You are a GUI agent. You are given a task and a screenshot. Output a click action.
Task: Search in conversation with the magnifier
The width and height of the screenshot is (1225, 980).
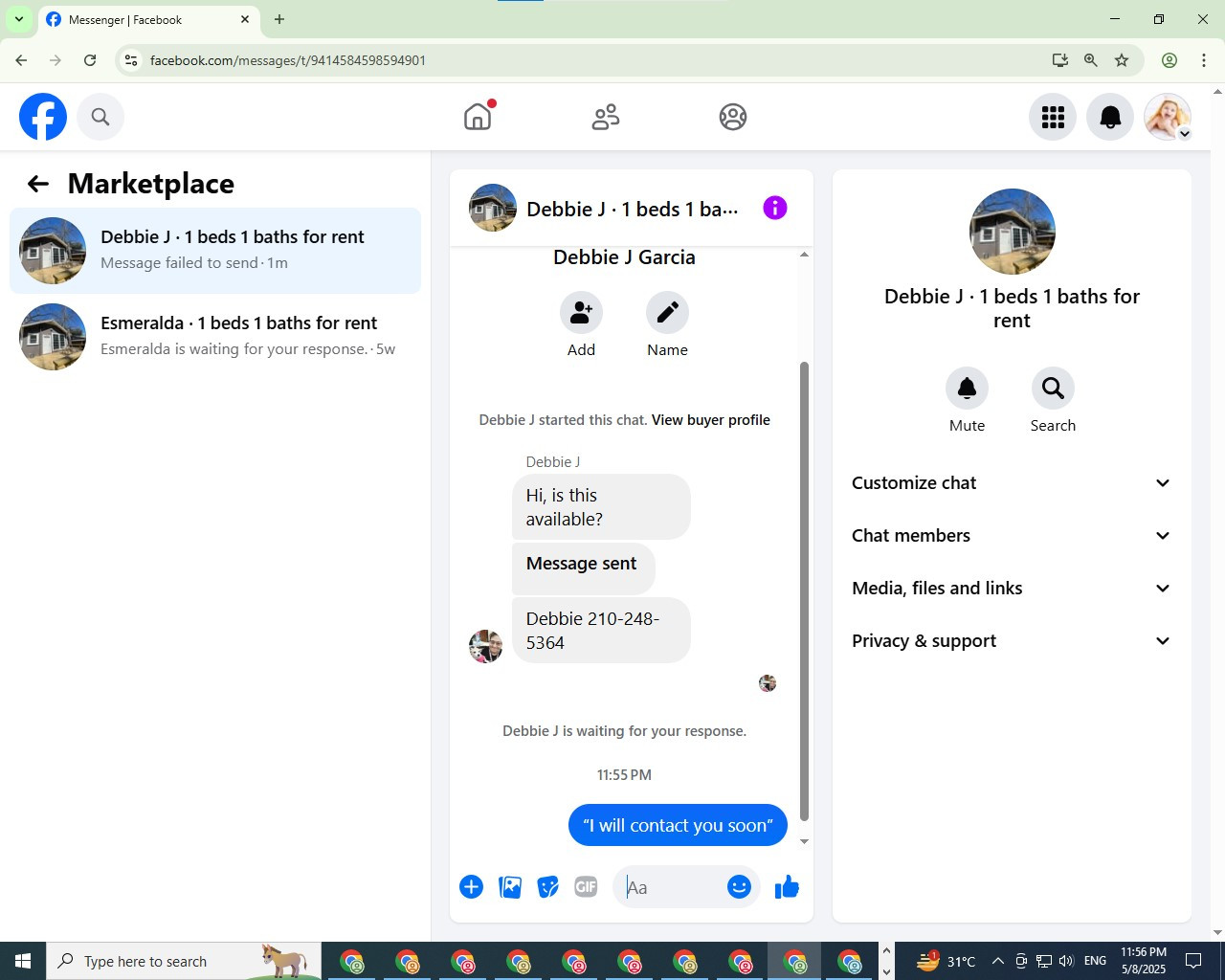[1053, 388]
